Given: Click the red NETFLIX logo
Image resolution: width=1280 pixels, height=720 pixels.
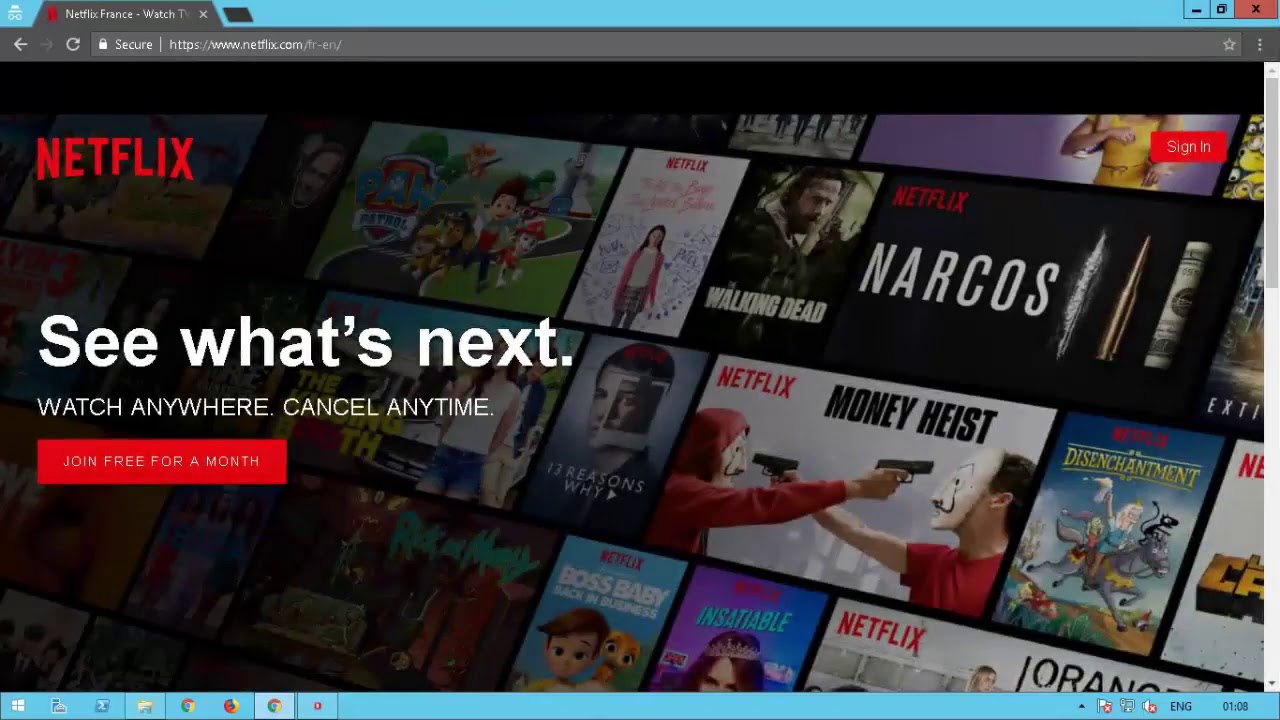Looking at the screenshot, I should [115, 159].
